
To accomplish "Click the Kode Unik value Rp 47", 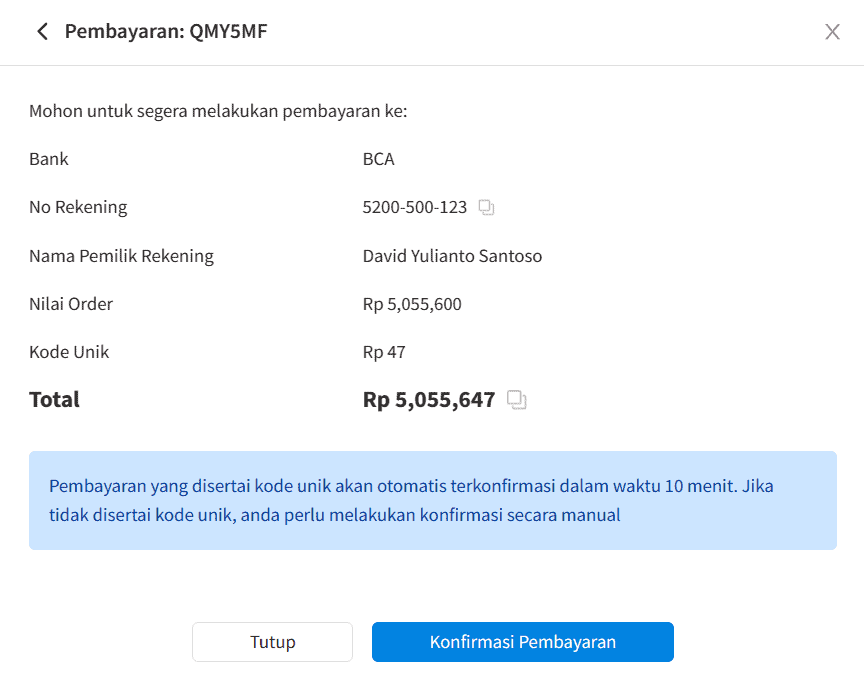I will click(384, 352).
